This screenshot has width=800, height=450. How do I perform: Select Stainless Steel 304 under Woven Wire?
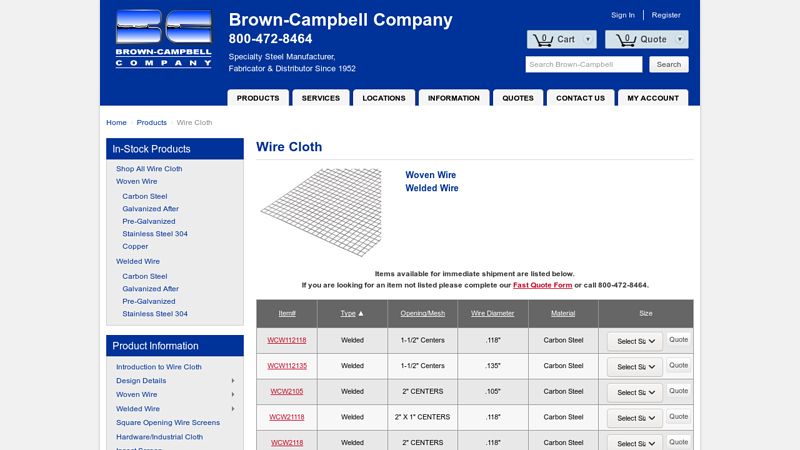(x=155, y=234)
